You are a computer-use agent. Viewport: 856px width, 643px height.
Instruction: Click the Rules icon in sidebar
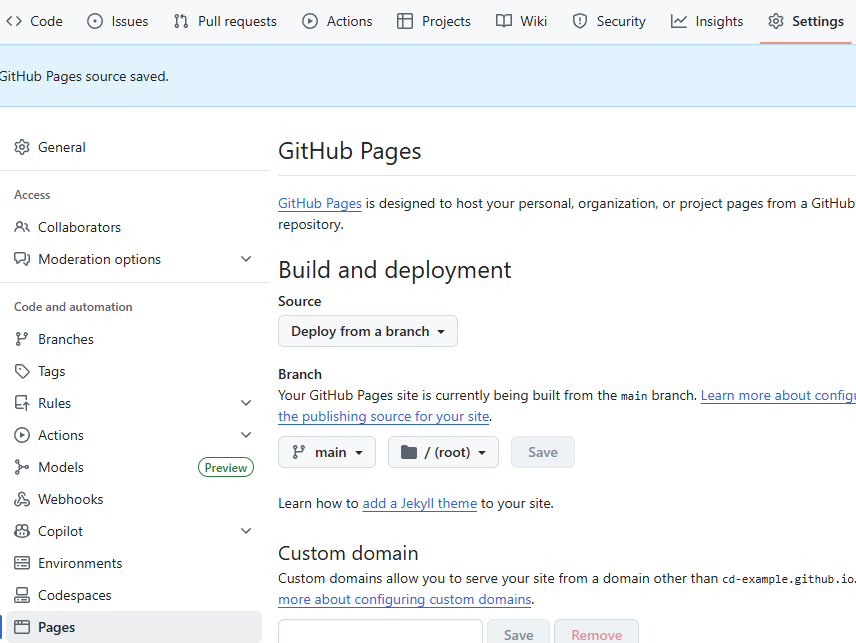[22, 403]
